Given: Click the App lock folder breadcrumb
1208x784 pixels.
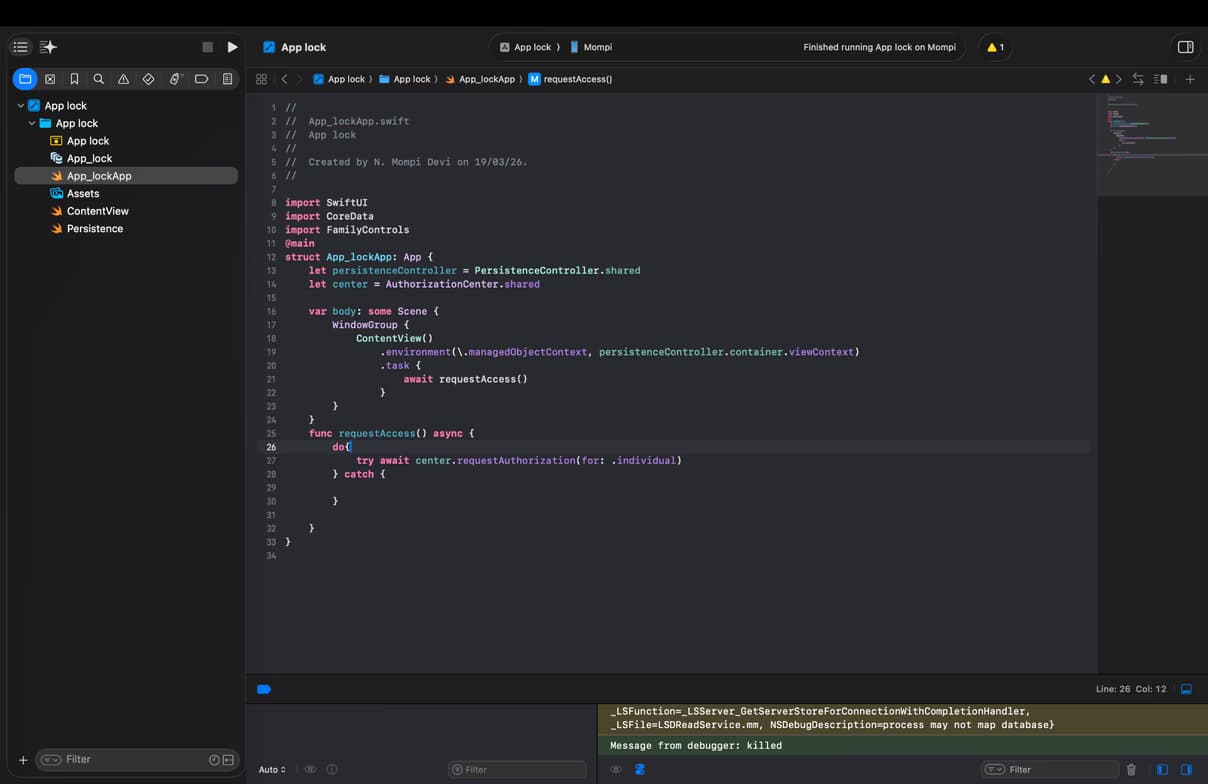Looking at the screenshot, I should tap(404, 79).
